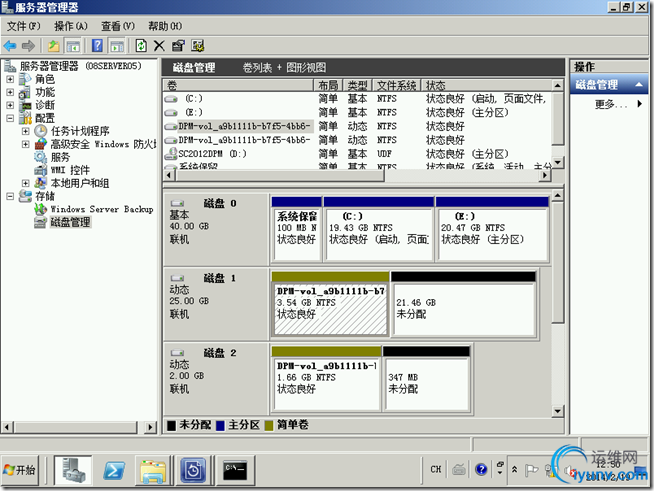
Task: Sort by 卷 column header
Action: click(238, 85)
